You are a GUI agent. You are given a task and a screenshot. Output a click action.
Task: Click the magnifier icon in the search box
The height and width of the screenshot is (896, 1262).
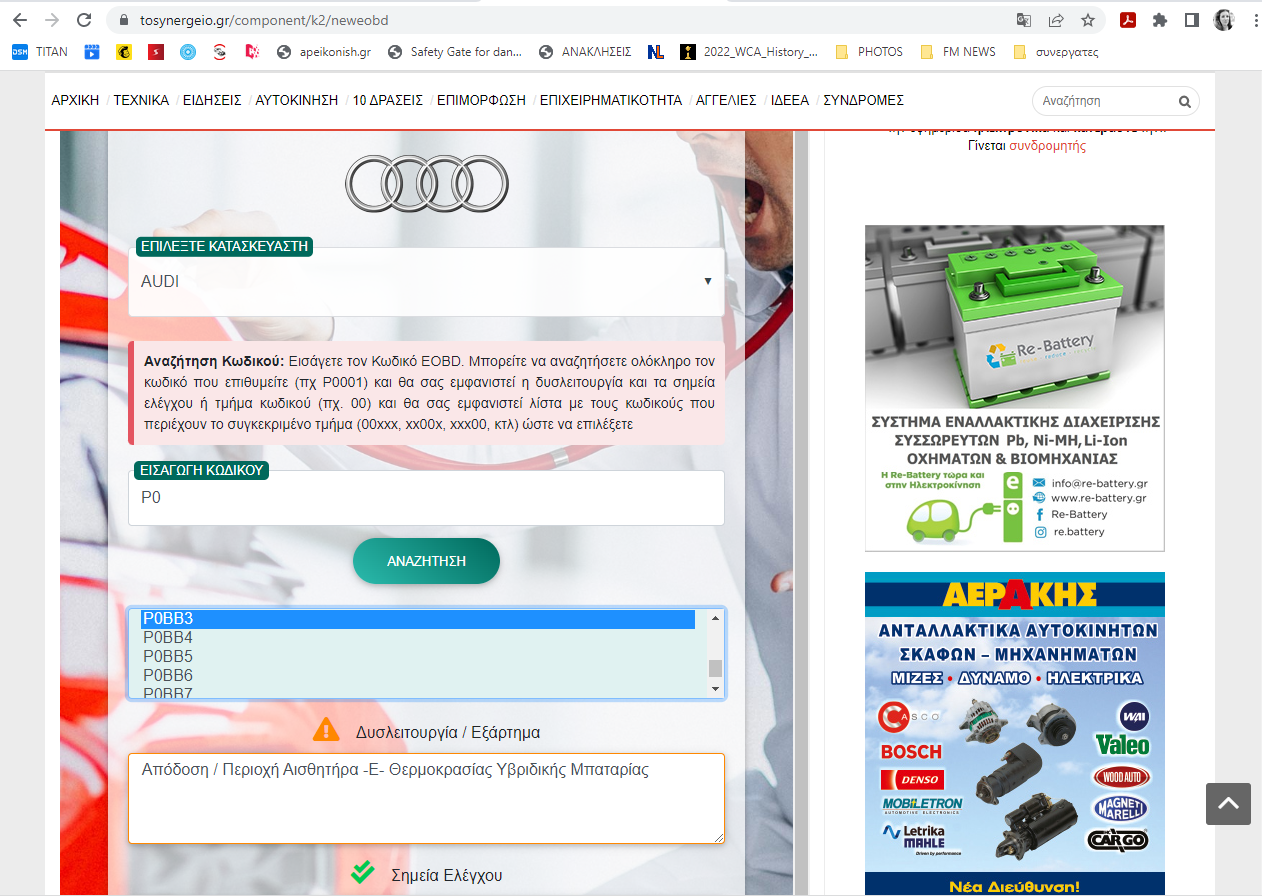coord(1185,102)
